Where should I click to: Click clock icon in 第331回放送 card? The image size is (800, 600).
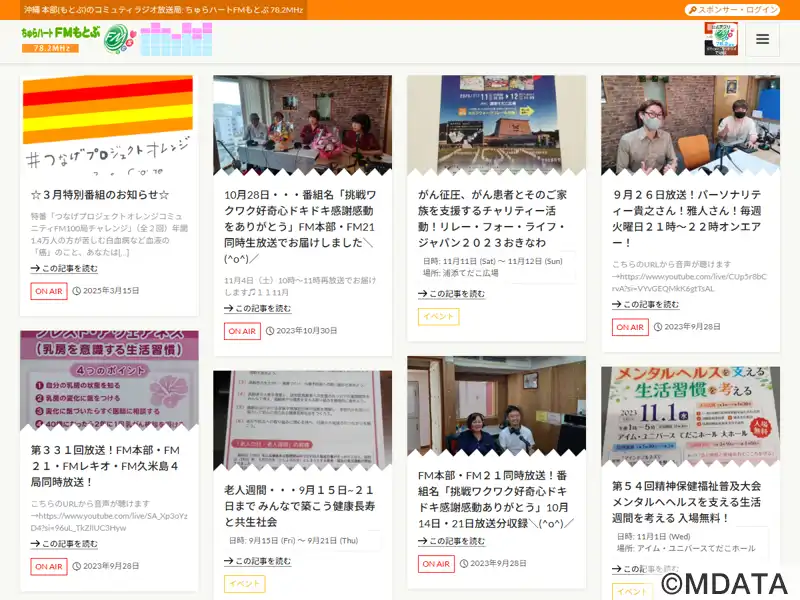pos(77,566)
